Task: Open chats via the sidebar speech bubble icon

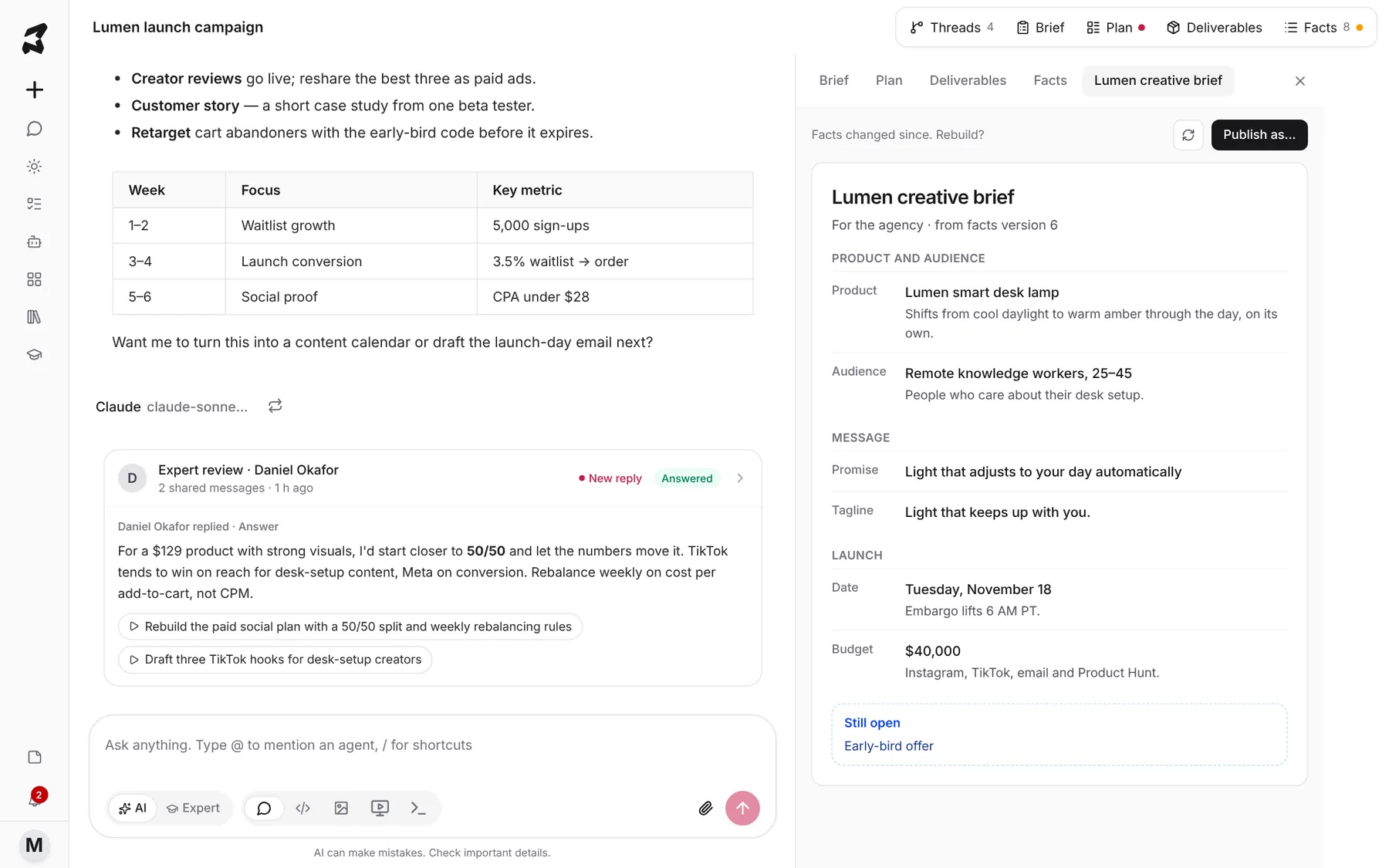Action: [x=34, y=128]
